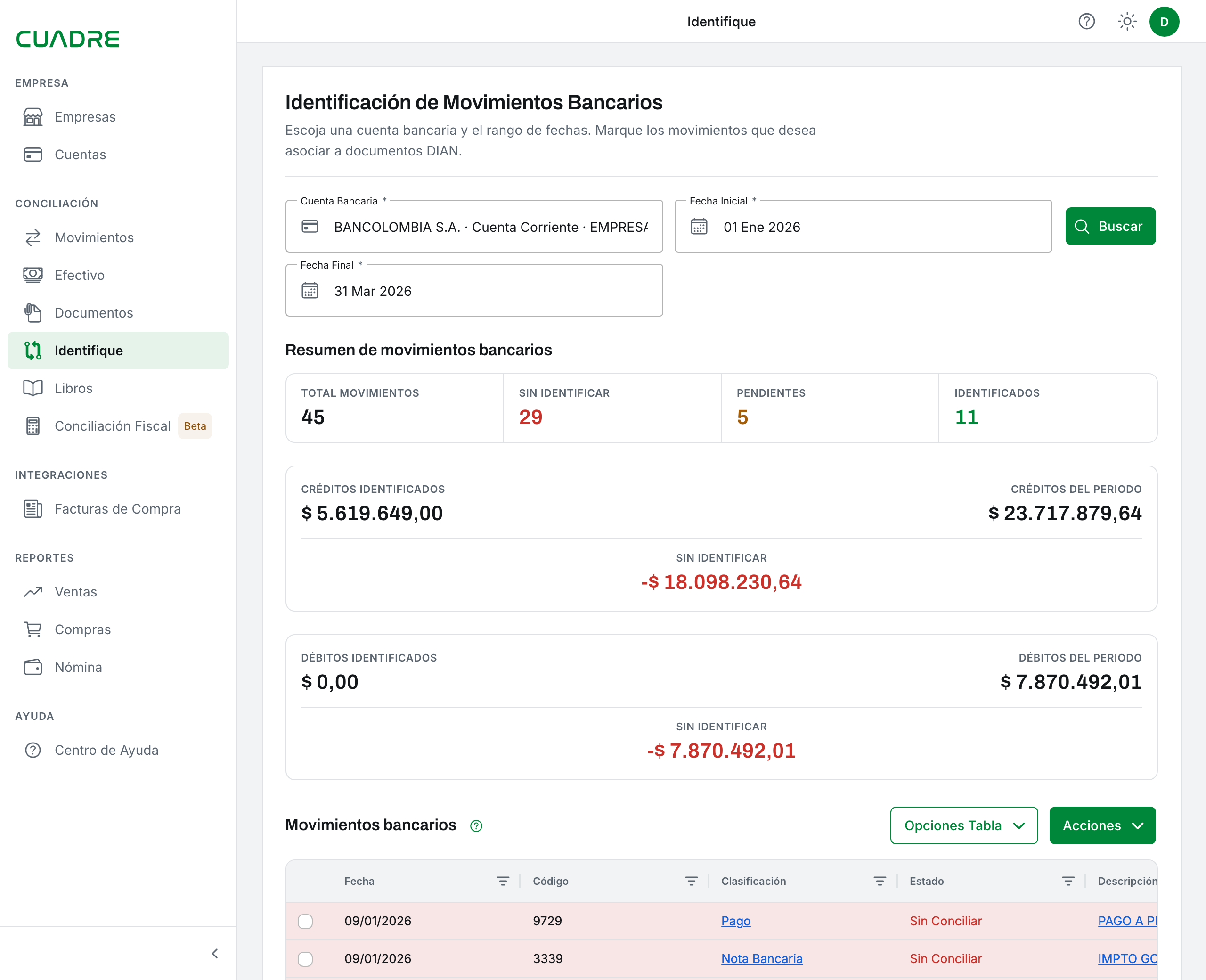Open the user avatar D menu
The image size is (1206, 980).
click(x=1164, y=22)
